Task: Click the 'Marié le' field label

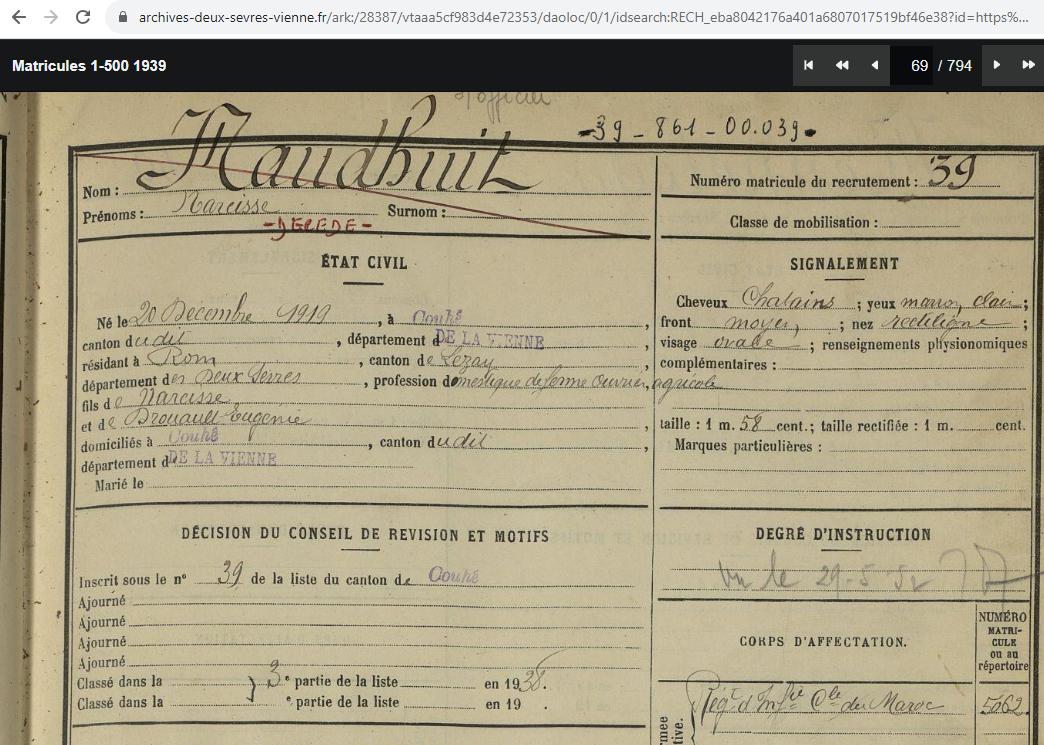Action: coord(119,484)
